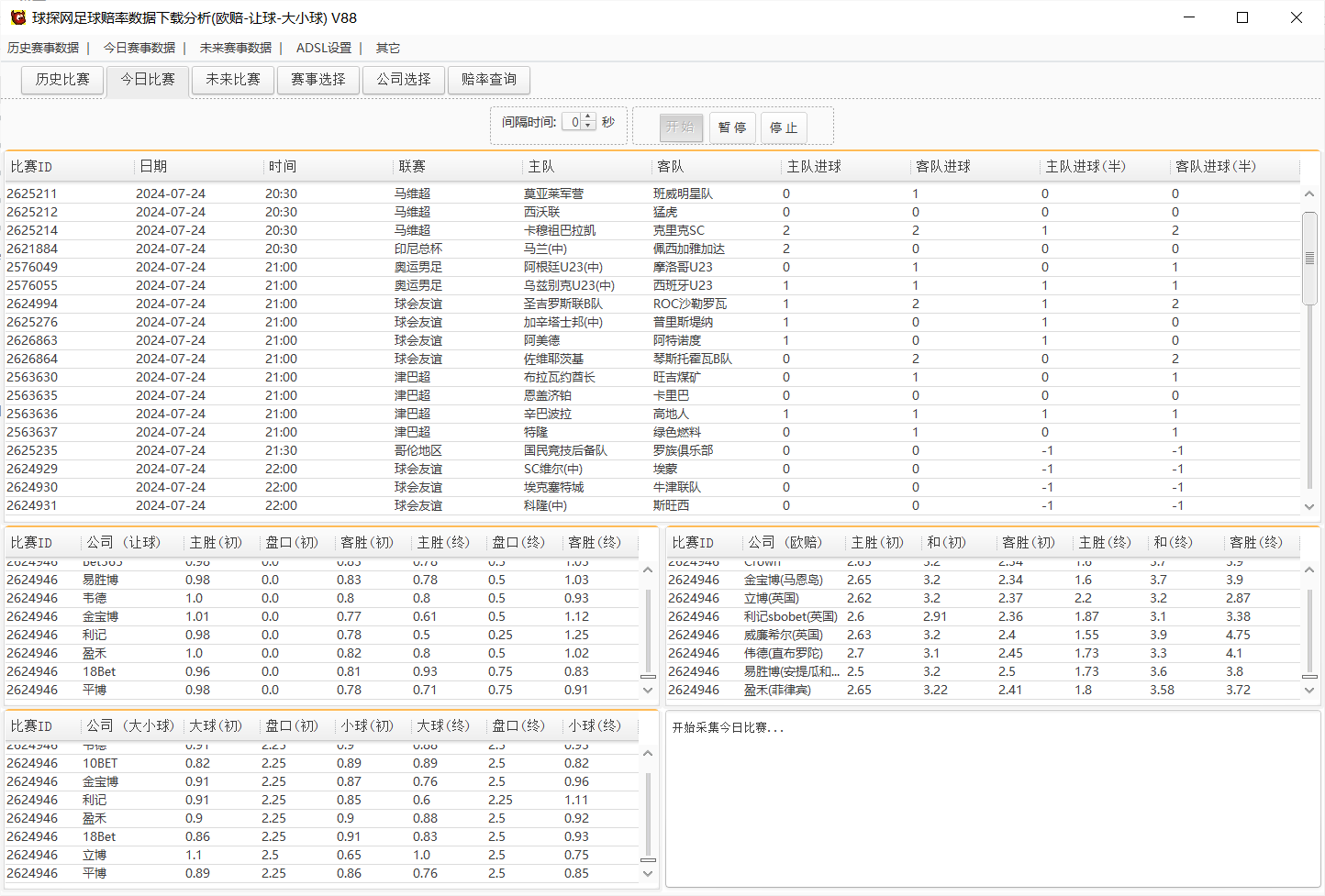
Task: Click the 客队 column header
Action: pyautogui.click(x=717, y=167)
